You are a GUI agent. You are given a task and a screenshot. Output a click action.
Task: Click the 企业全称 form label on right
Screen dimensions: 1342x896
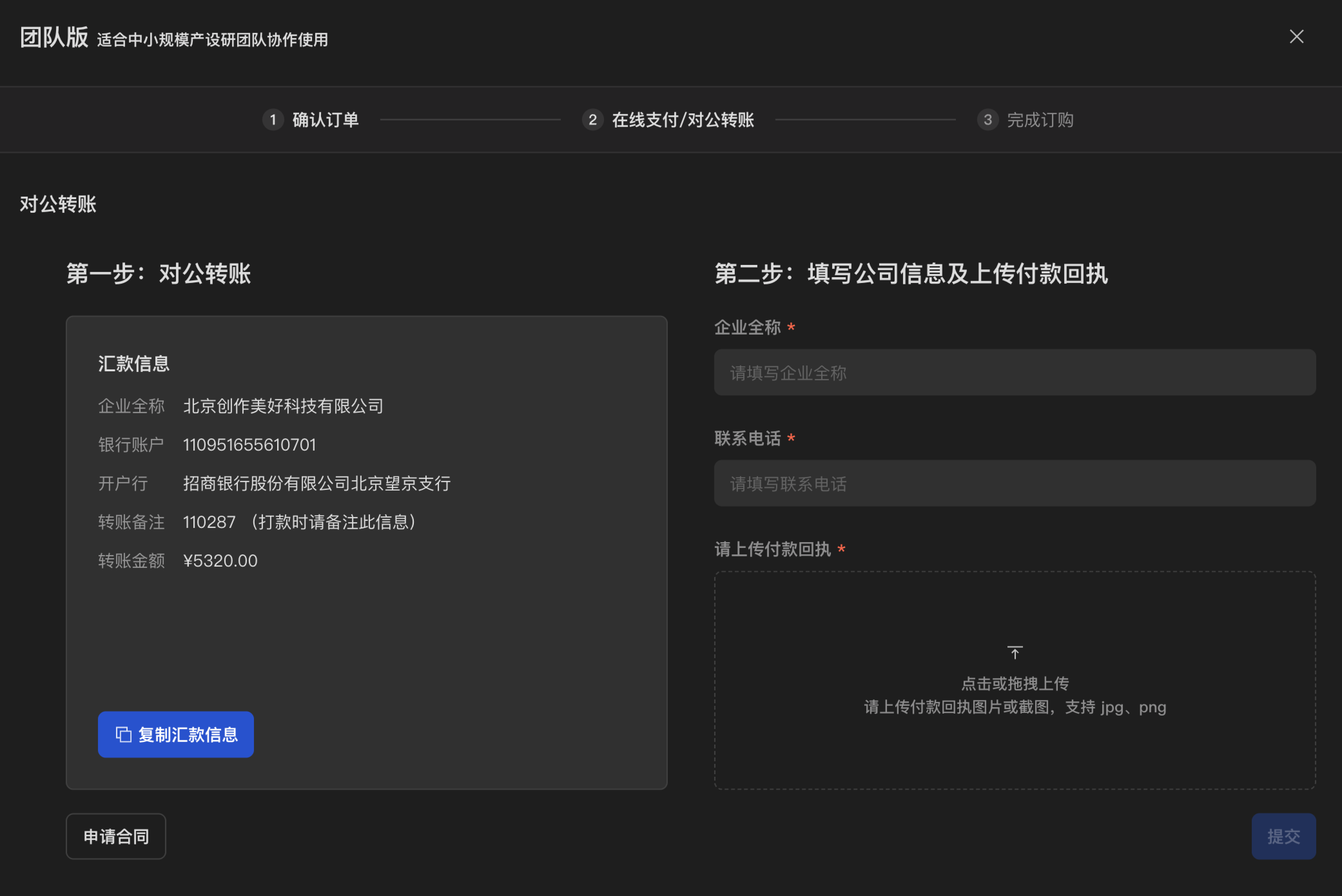click(x=748, y=327)
